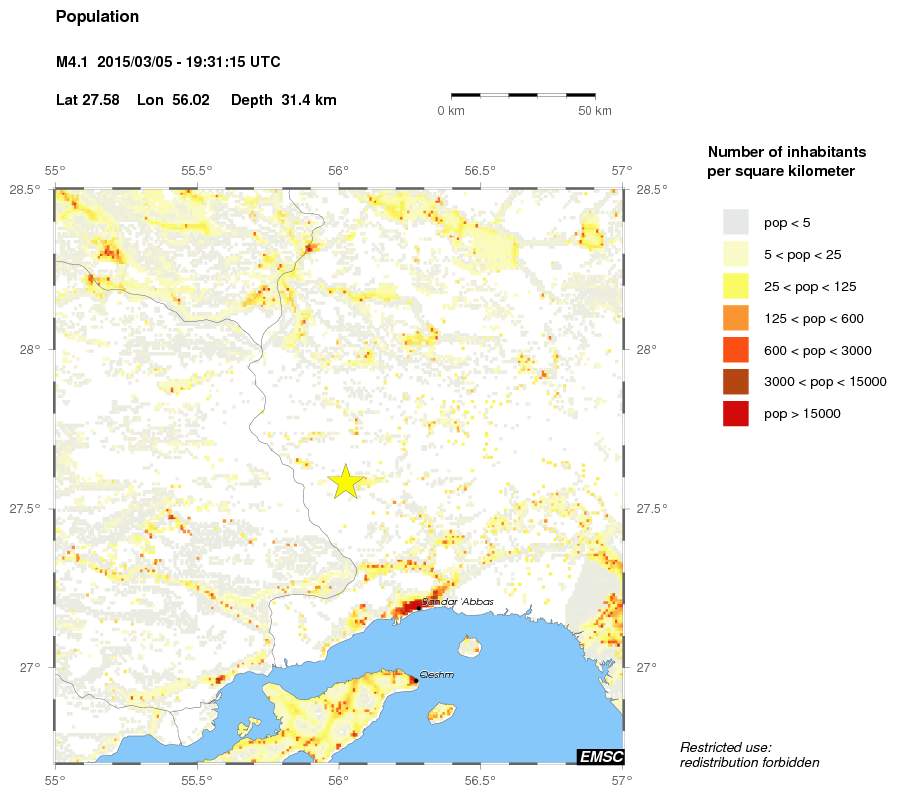Screen dimensions: 897x795
Task: Click the '57°' label on the top axis
Action: [622, 170]
